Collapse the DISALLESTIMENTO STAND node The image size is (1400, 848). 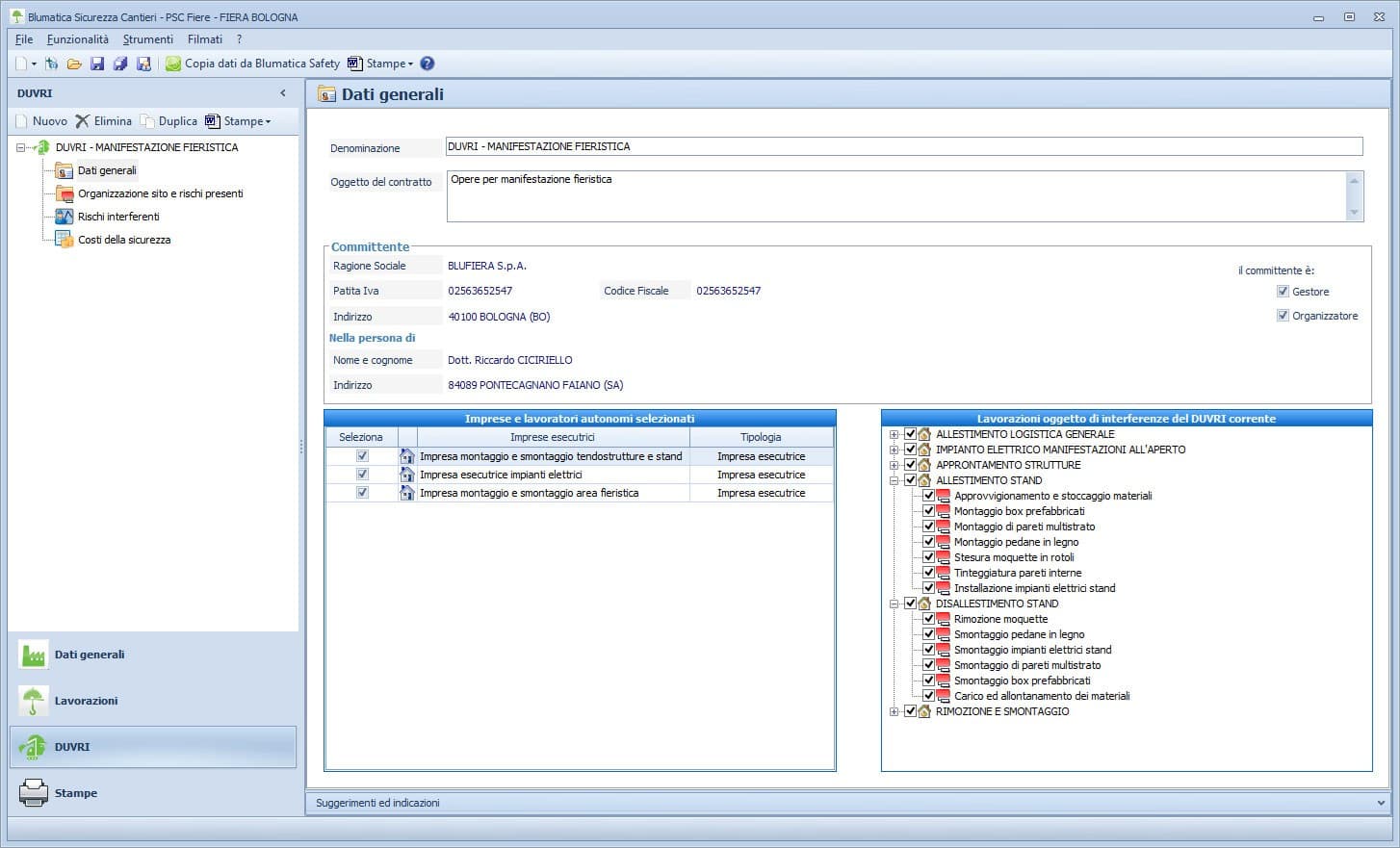pyautogui.click(x=894, y=604)
